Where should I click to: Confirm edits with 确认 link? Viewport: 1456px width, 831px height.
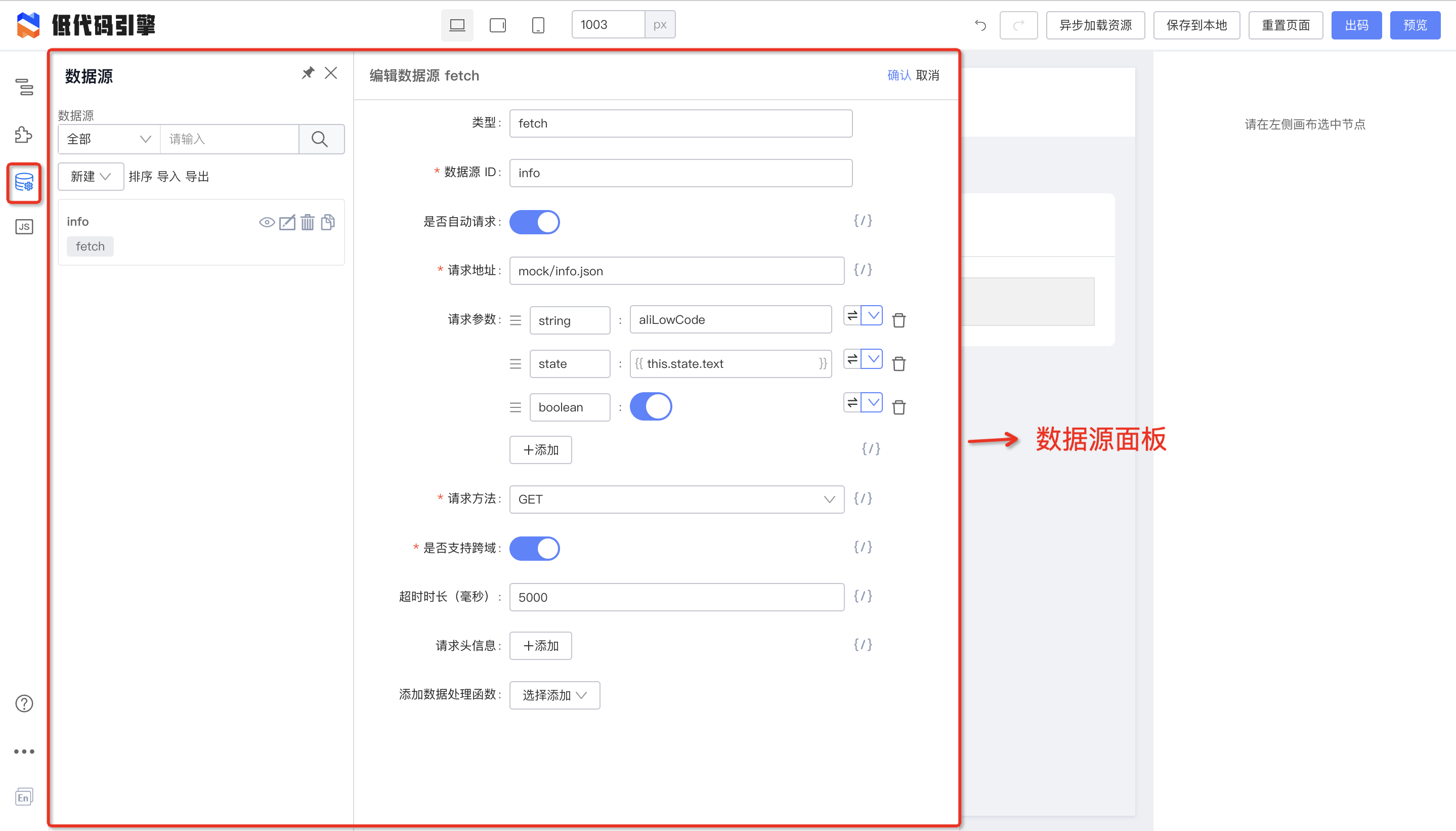(x=898, y=75)
